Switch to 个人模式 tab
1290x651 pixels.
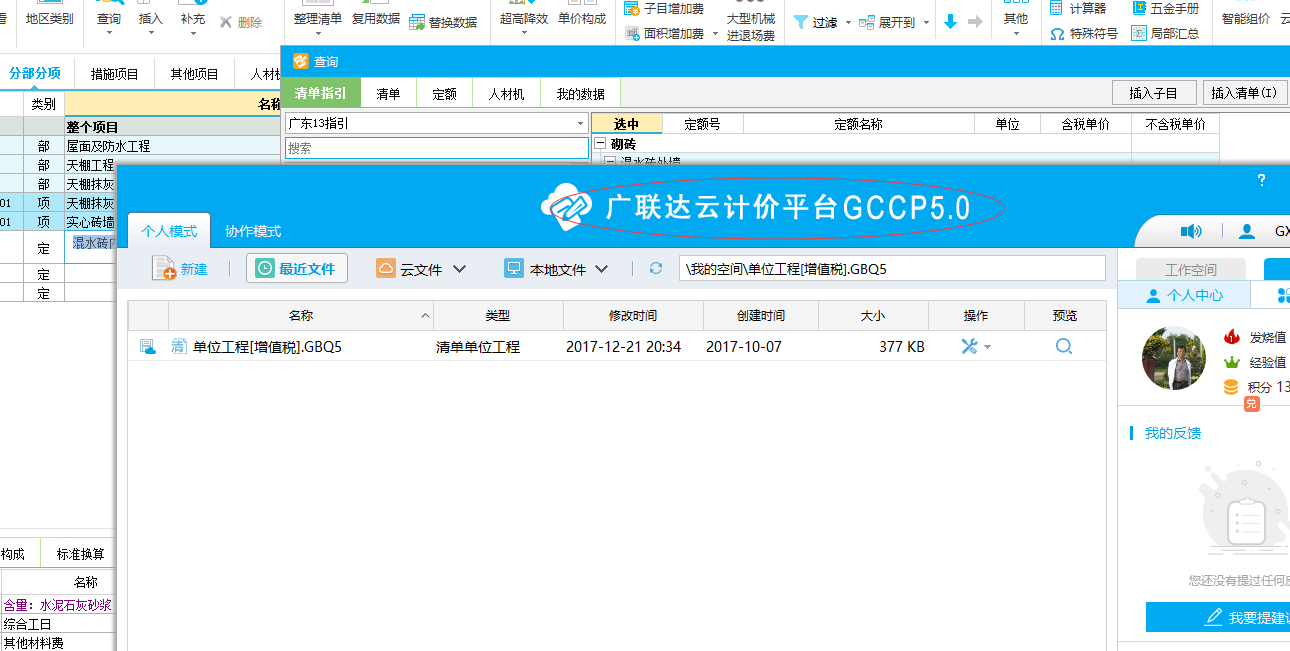(x=169, y=231)
